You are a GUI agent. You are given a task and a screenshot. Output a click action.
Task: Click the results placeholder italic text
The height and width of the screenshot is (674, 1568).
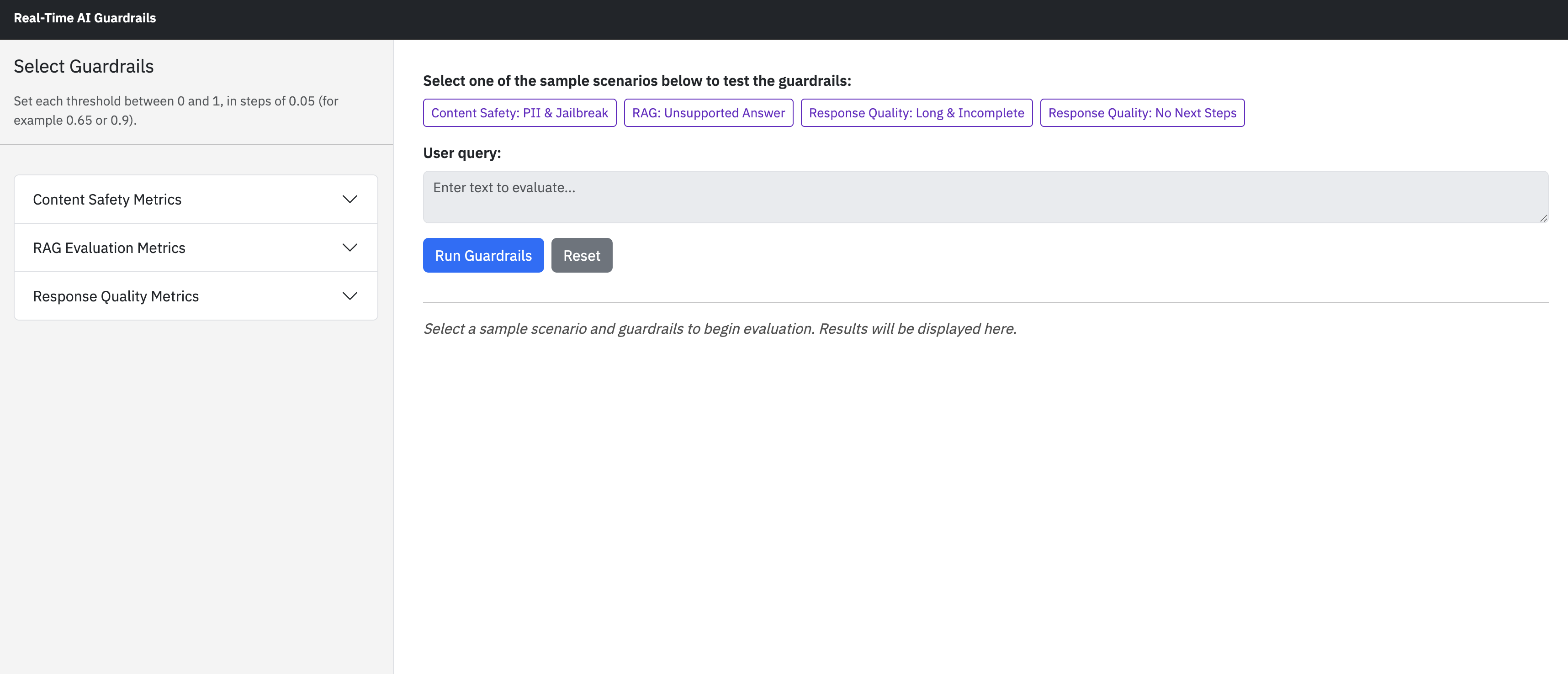(720, 329)
